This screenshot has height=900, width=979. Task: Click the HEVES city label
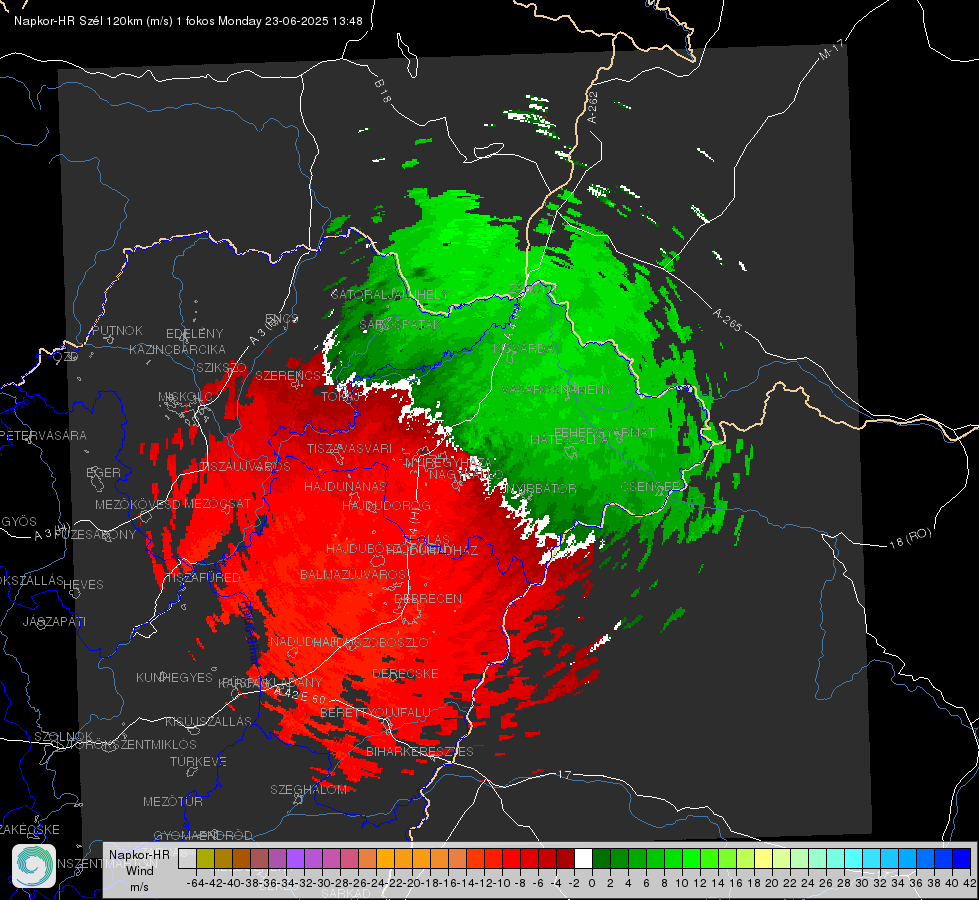(x=84, y=585)
